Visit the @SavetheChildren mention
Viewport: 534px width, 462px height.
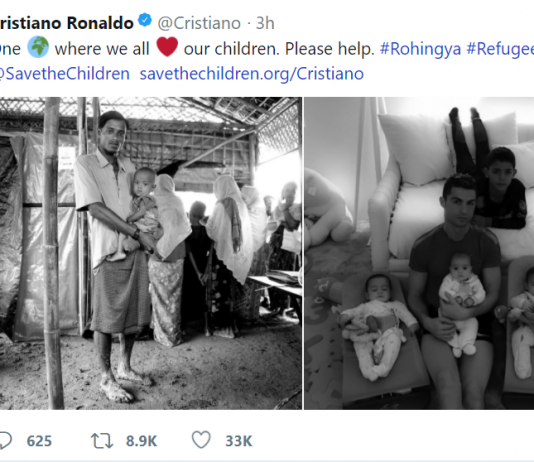click(65, 74)
